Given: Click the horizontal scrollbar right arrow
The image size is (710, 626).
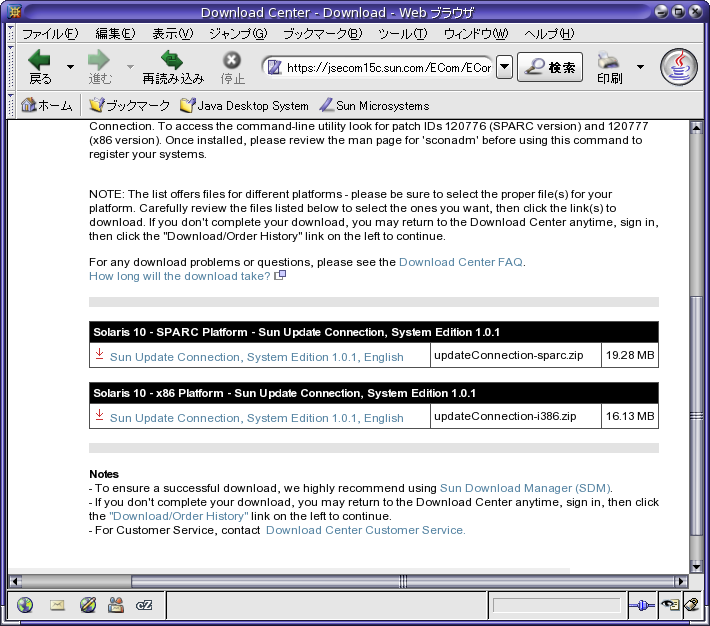Looking at the screenshot, I should (681, 581).
